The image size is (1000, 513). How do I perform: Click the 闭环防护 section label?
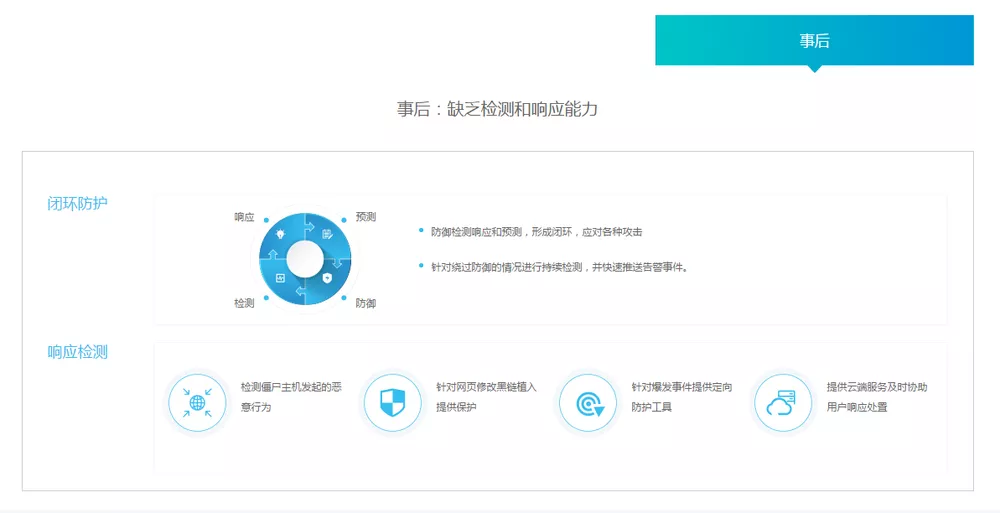coord(78,204)
